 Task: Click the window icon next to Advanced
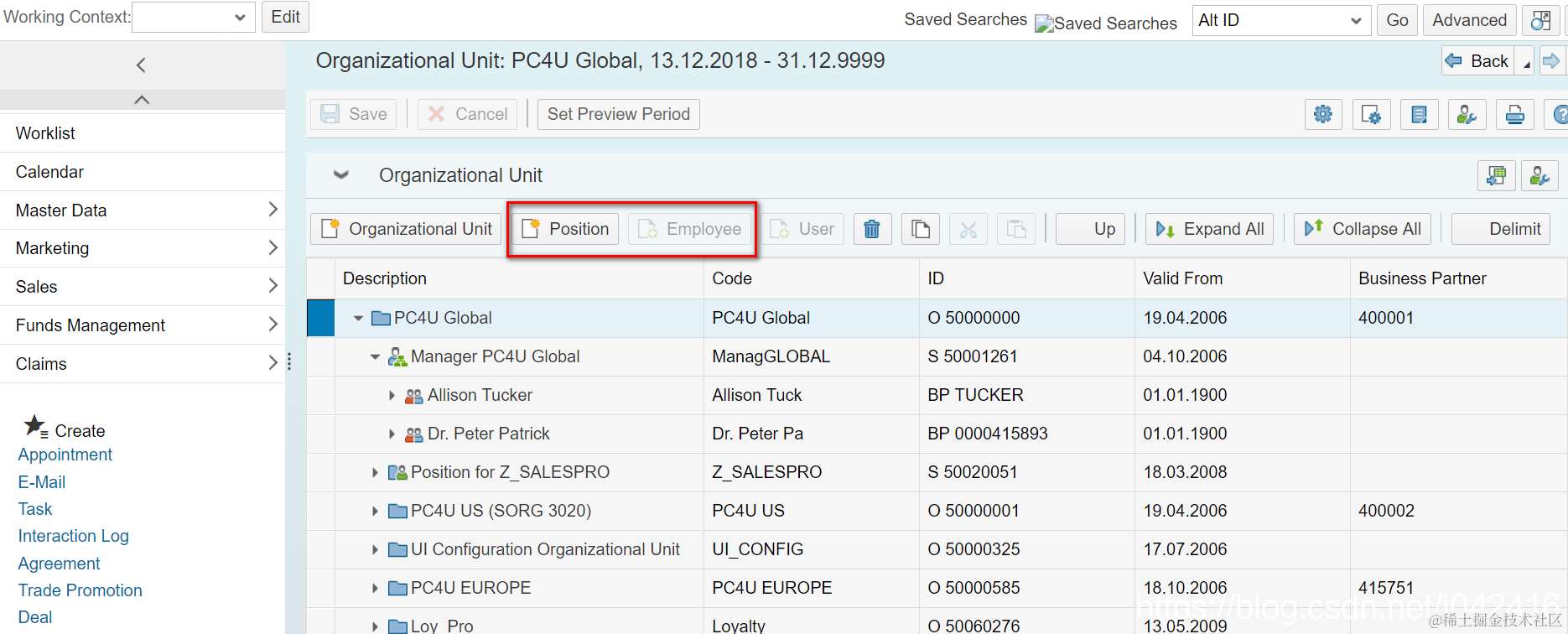coord(1540,20)
